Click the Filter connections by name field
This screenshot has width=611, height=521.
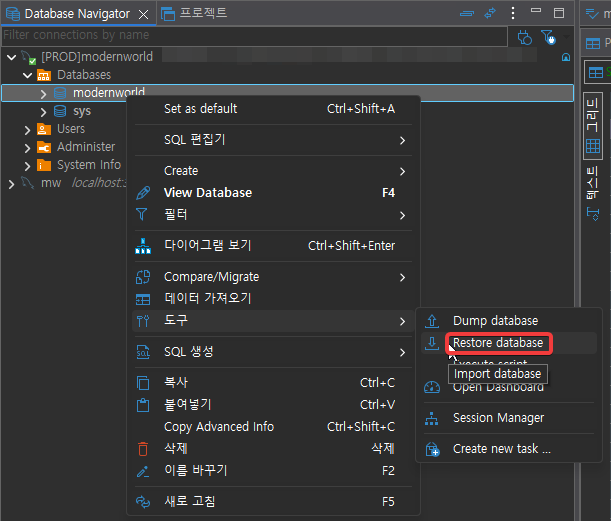250,35
